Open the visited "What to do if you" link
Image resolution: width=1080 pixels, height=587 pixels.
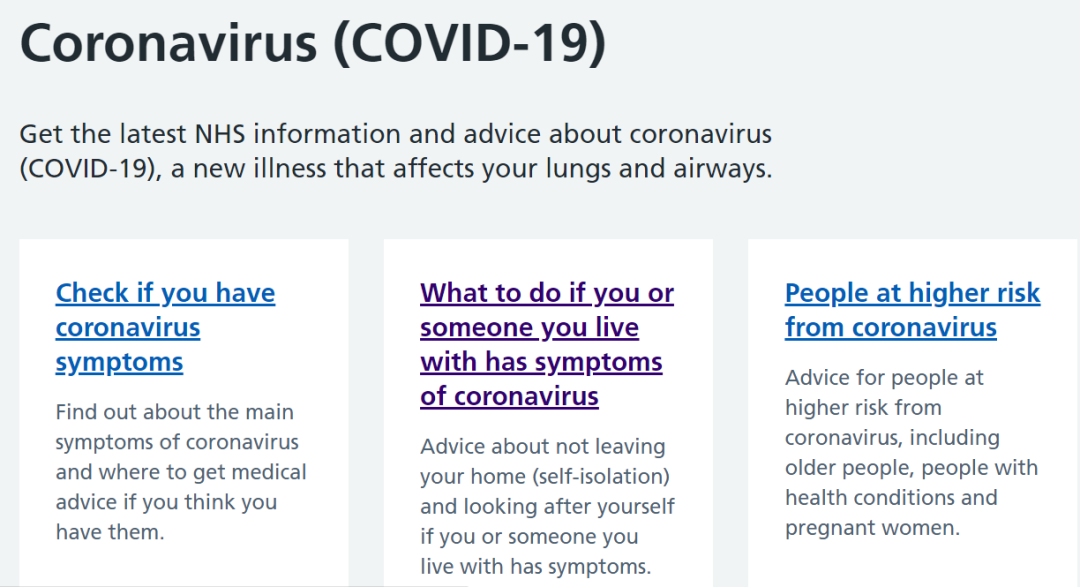[x=546, y=294]
